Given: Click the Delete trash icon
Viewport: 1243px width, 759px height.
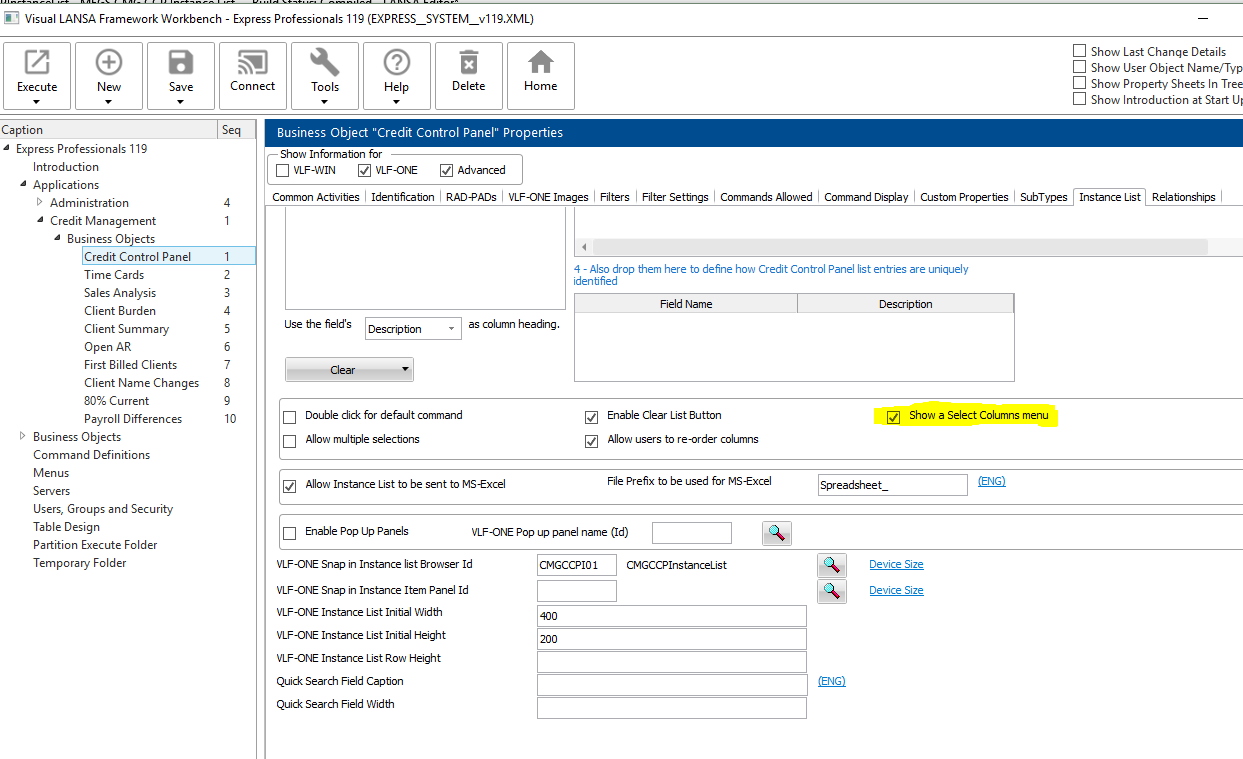Looking at the screenshot, I should coord(468,62).
